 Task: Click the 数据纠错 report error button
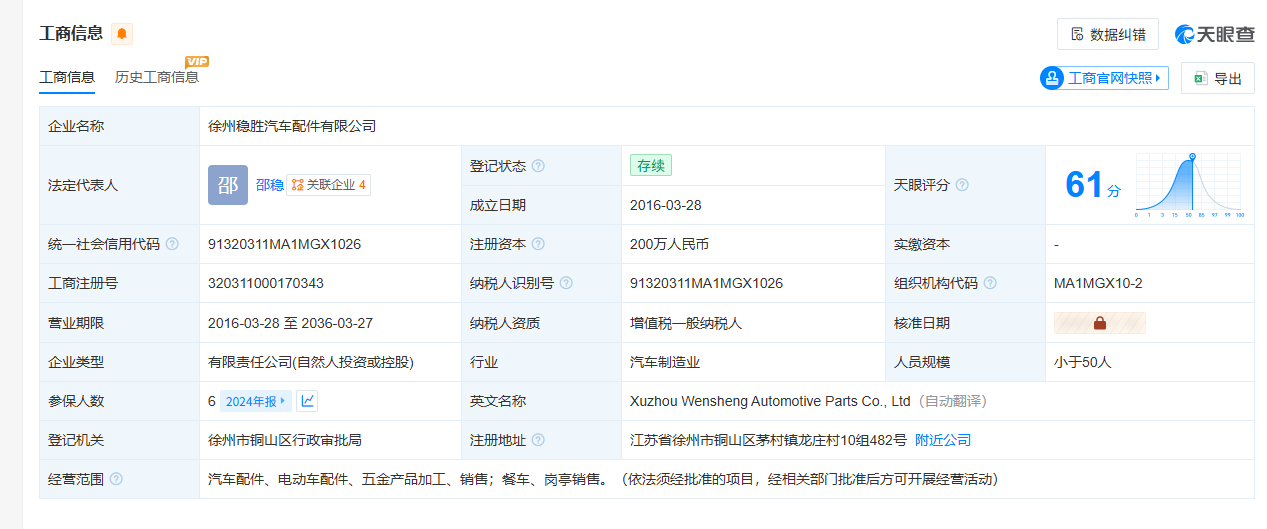click(1107, 34)
